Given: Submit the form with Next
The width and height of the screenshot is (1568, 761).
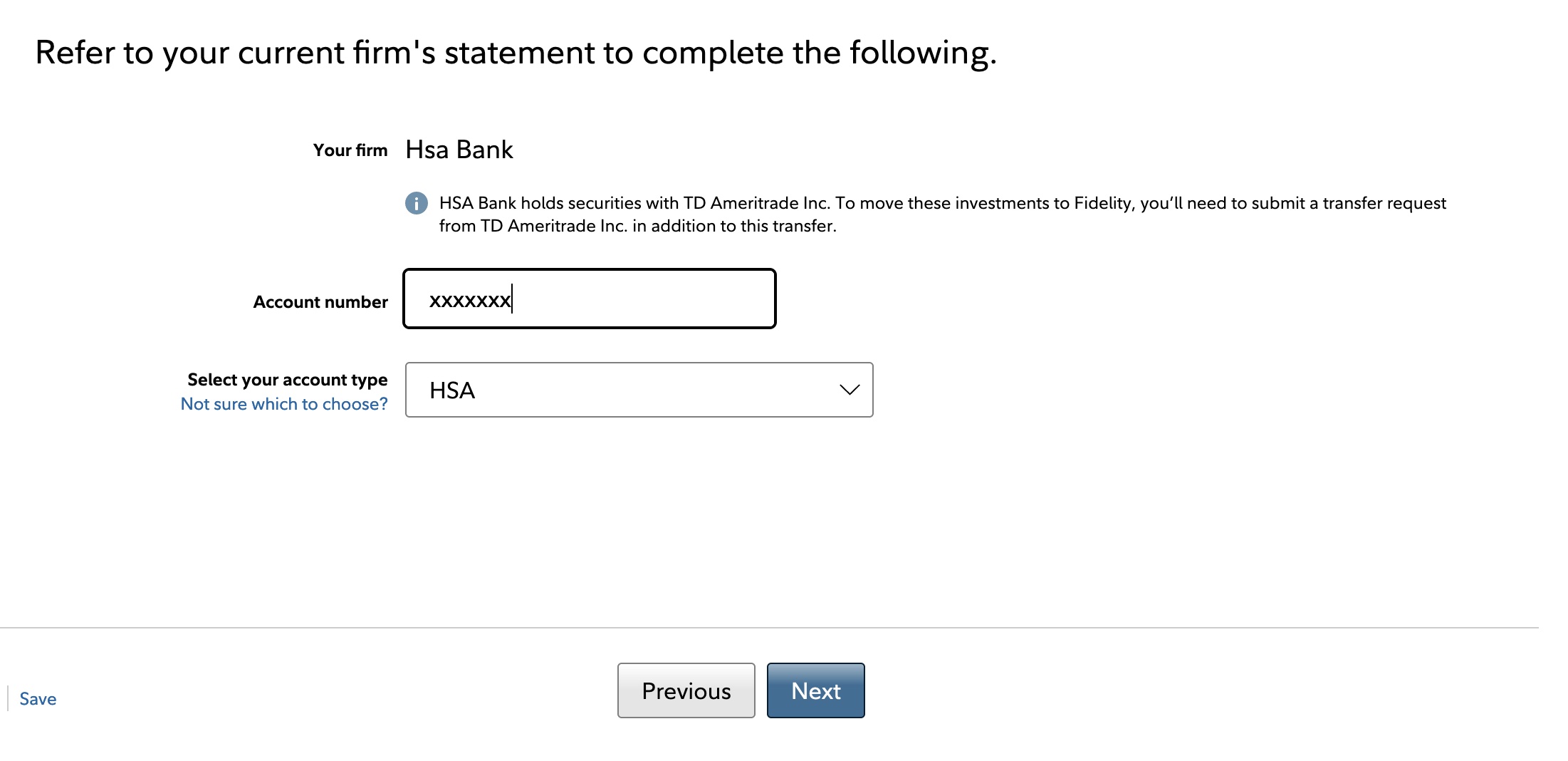Looking at the screenshot, I should point(815,690).
